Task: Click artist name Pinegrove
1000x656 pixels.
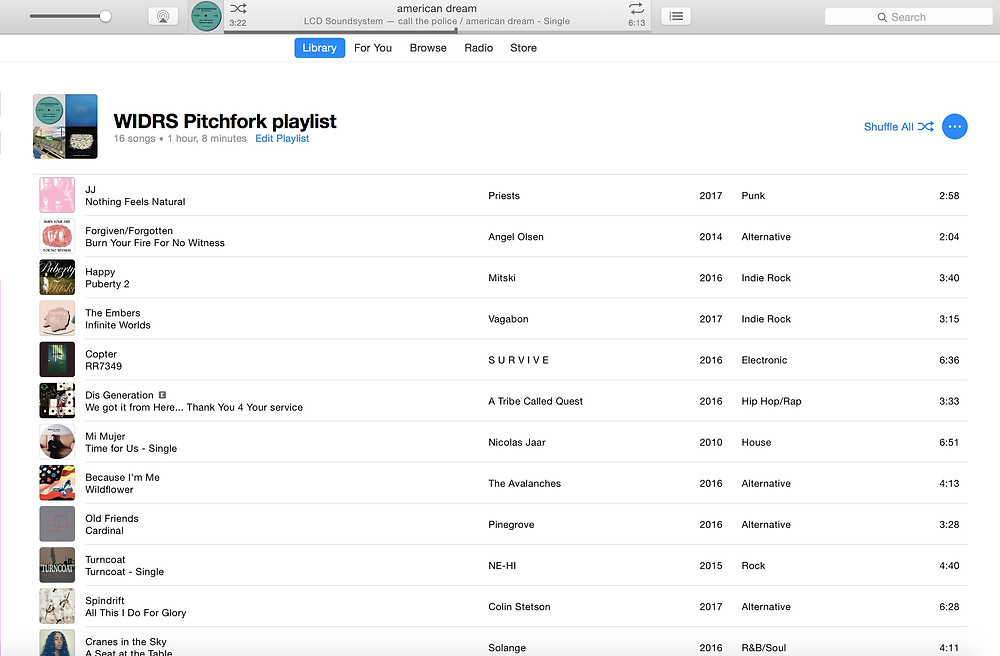Action: click(x=511, y=525)
